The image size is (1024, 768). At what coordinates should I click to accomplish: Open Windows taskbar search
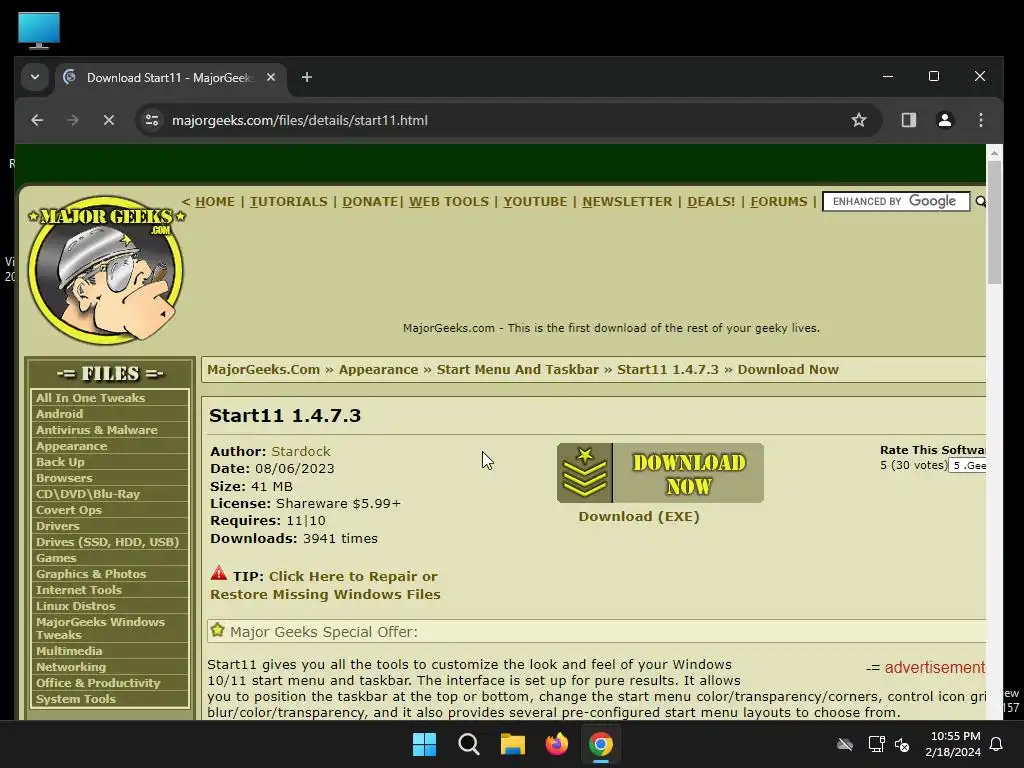click(469, 744)
